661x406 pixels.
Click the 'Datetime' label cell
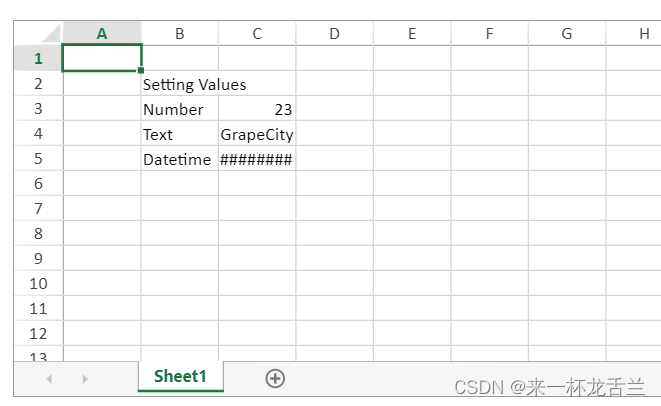180,159
